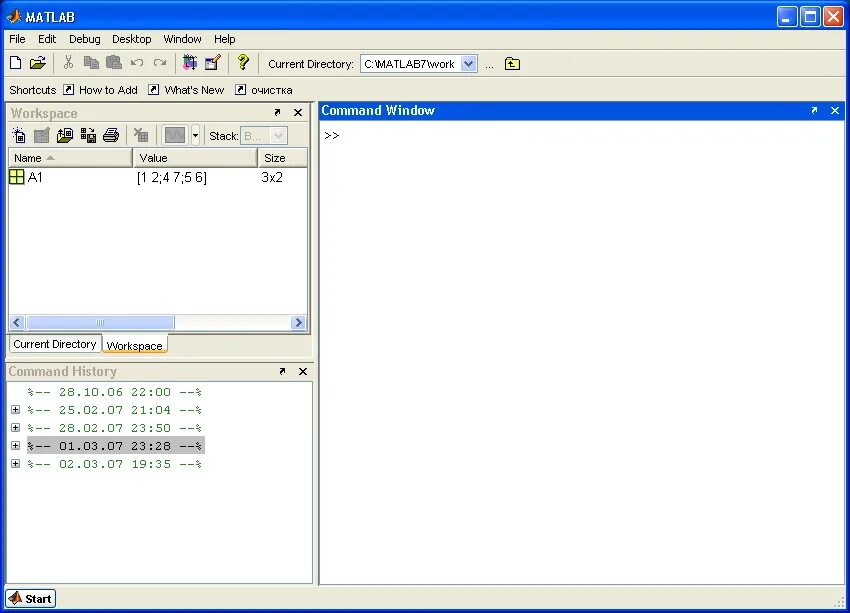Viewport: 850px width, 613px height.
Task: Undock the Command Window
Action: [x=814, y=110]
